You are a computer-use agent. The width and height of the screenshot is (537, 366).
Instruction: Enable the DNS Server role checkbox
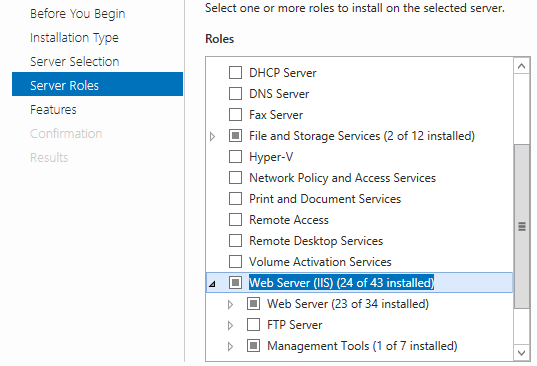pyautogui.click(x=235, y=93)
